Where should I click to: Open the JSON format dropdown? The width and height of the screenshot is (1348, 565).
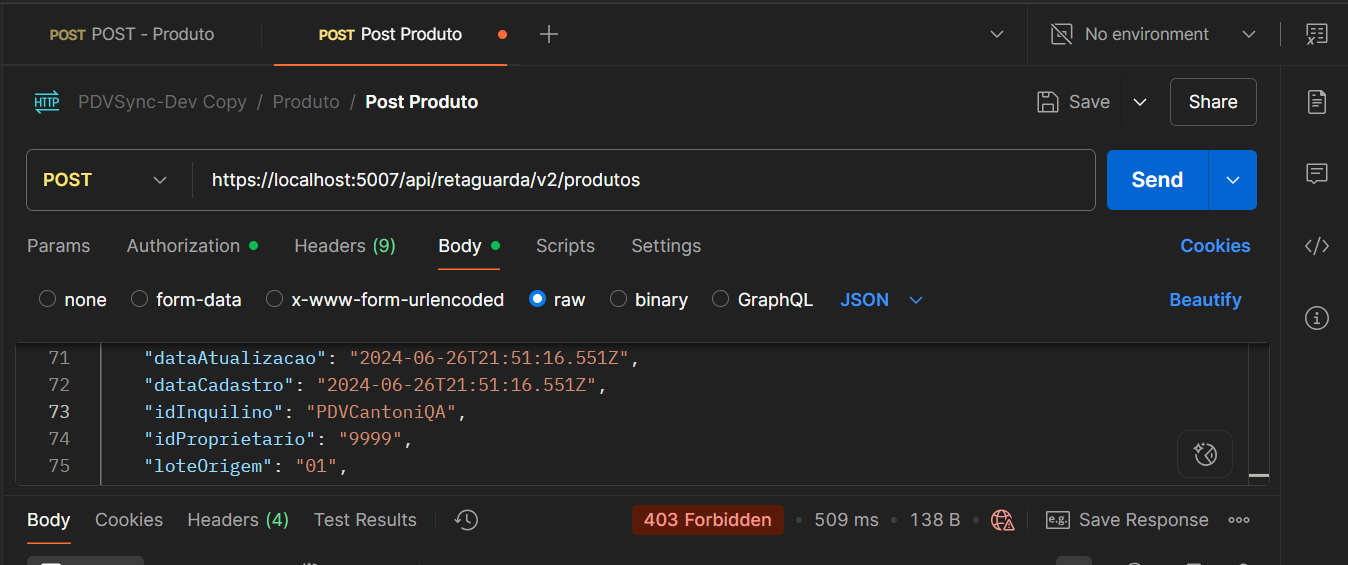click(x=881, y=299)
